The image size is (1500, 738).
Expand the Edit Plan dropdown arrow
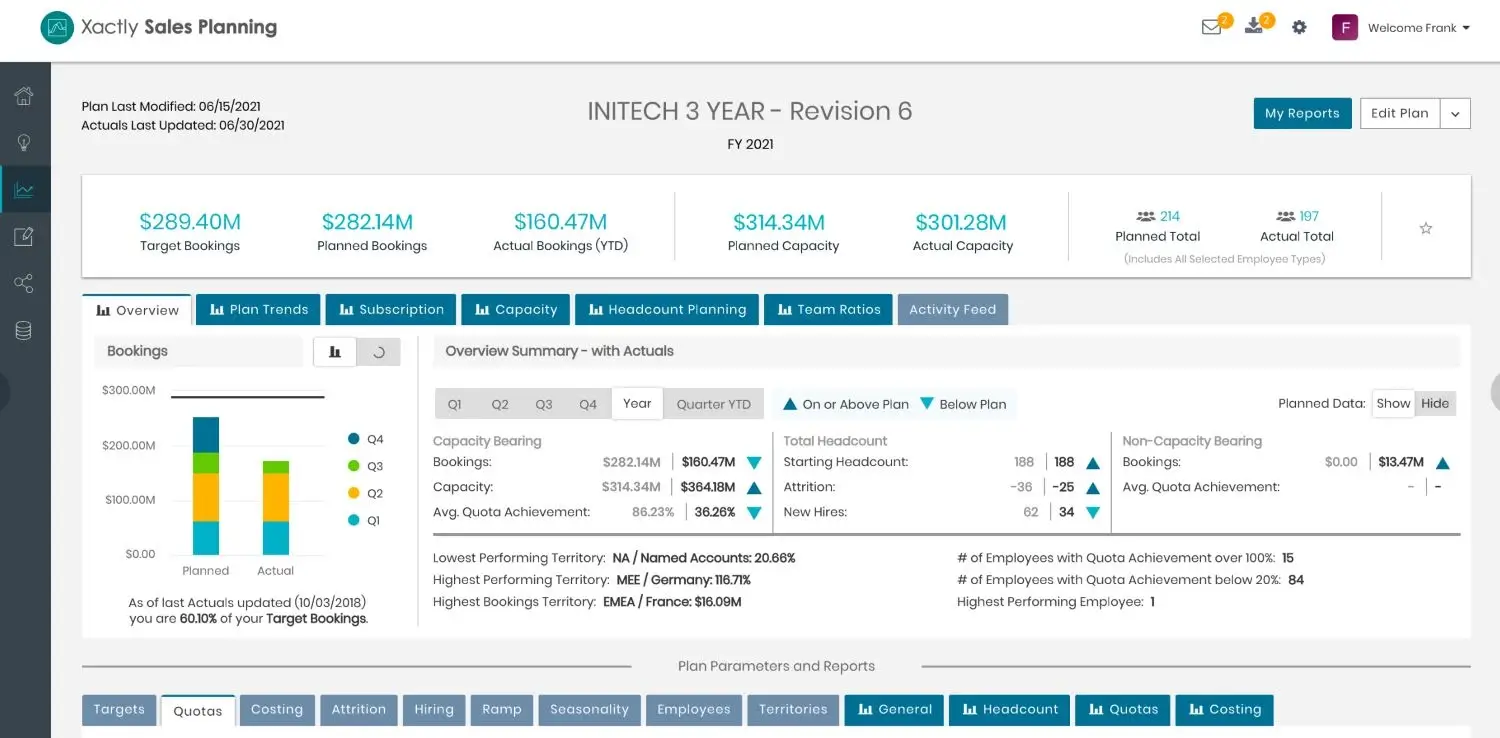[x=1455, y=114]
